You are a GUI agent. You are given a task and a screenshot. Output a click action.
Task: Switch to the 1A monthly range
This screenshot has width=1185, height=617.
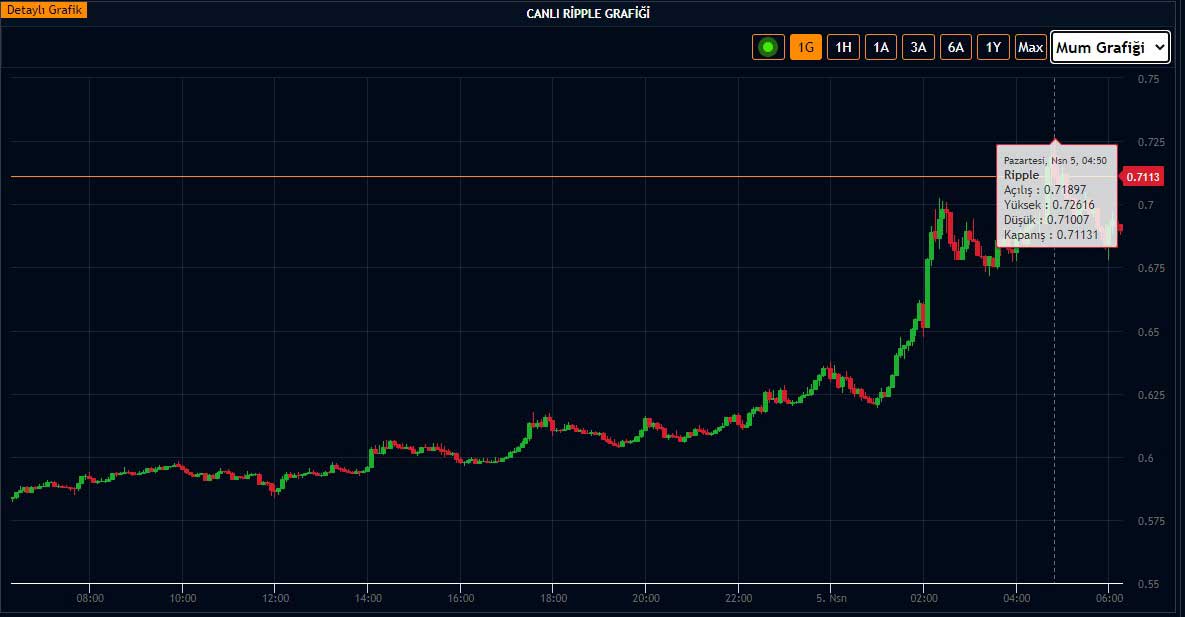tap(881, 48)
